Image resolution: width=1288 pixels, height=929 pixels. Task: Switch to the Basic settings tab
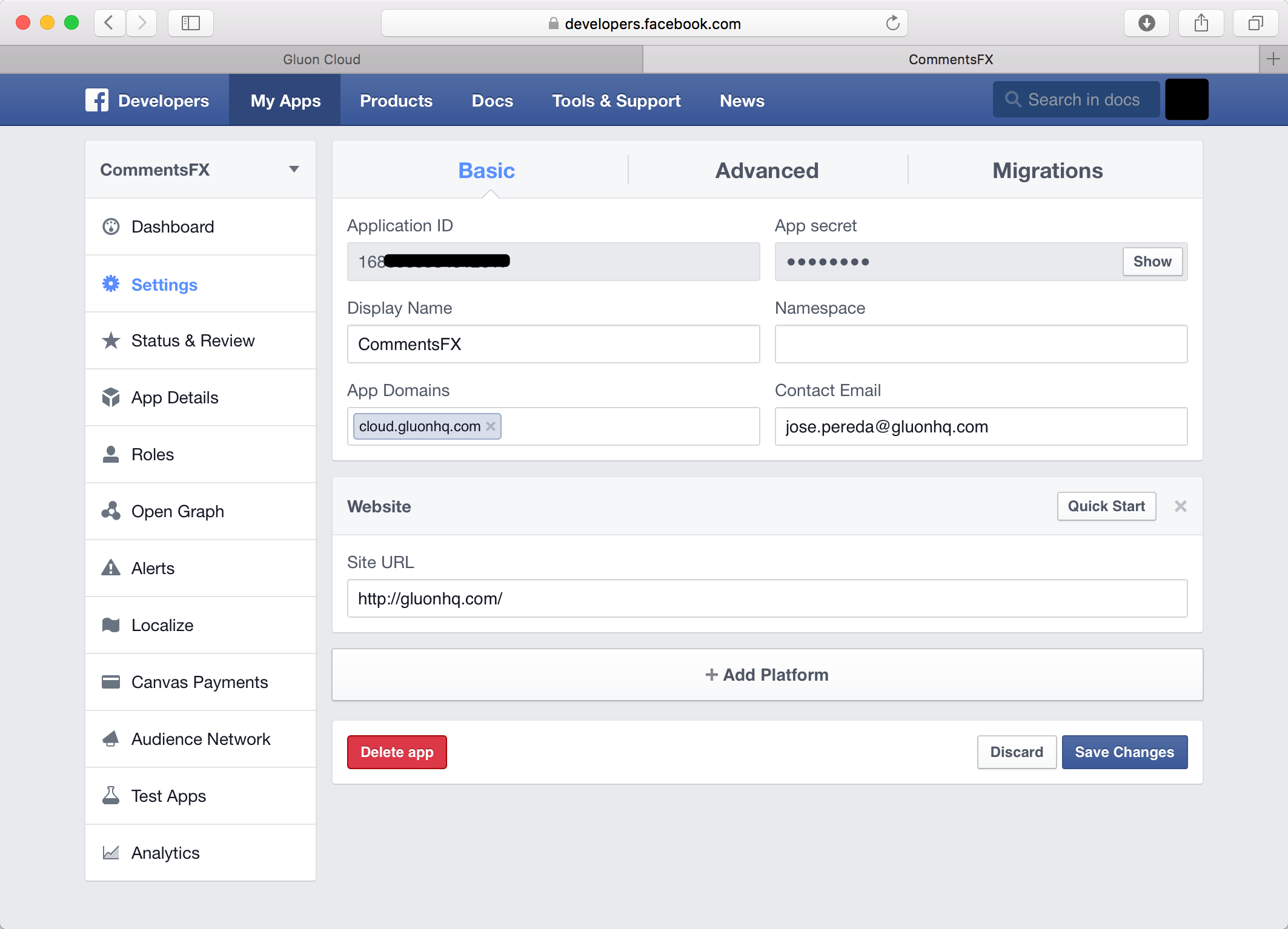tap(486, 170)
